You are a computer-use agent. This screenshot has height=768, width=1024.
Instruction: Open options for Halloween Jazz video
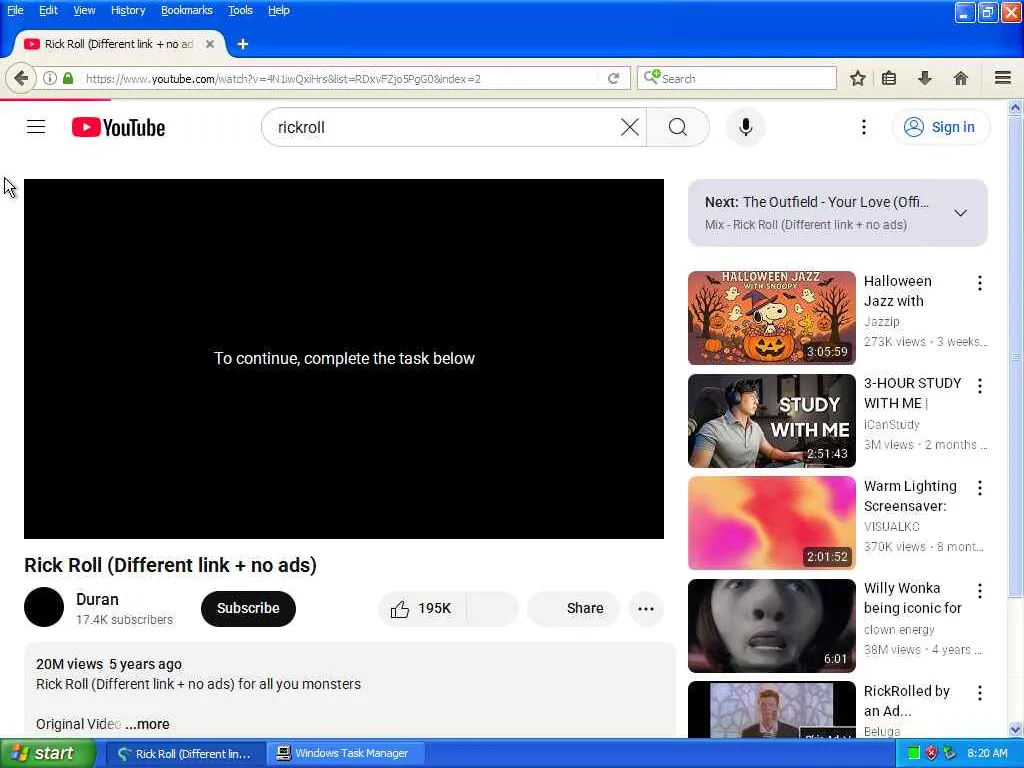[980, 283]
